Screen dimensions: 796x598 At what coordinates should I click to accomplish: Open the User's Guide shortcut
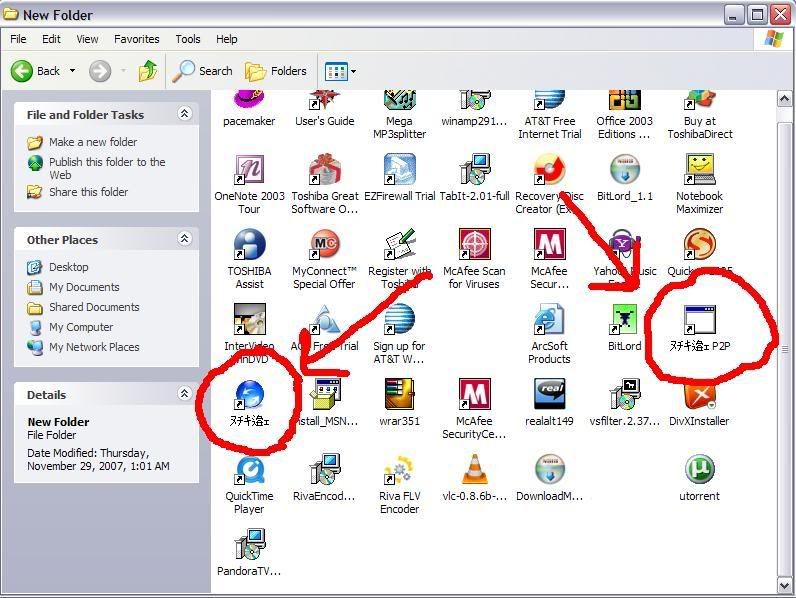tap(324, 99)
